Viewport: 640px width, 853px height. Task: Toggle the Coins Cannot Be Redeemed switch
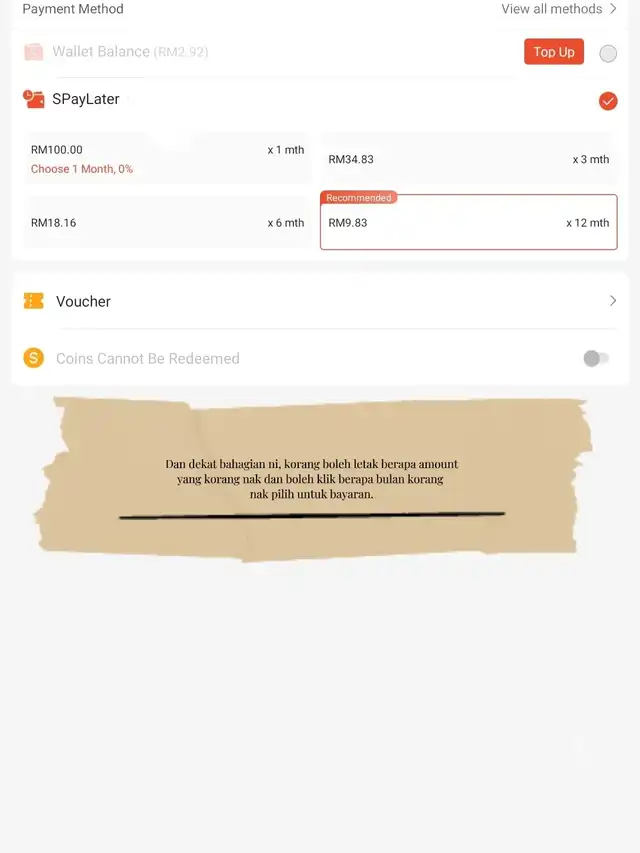pos(596,358)
